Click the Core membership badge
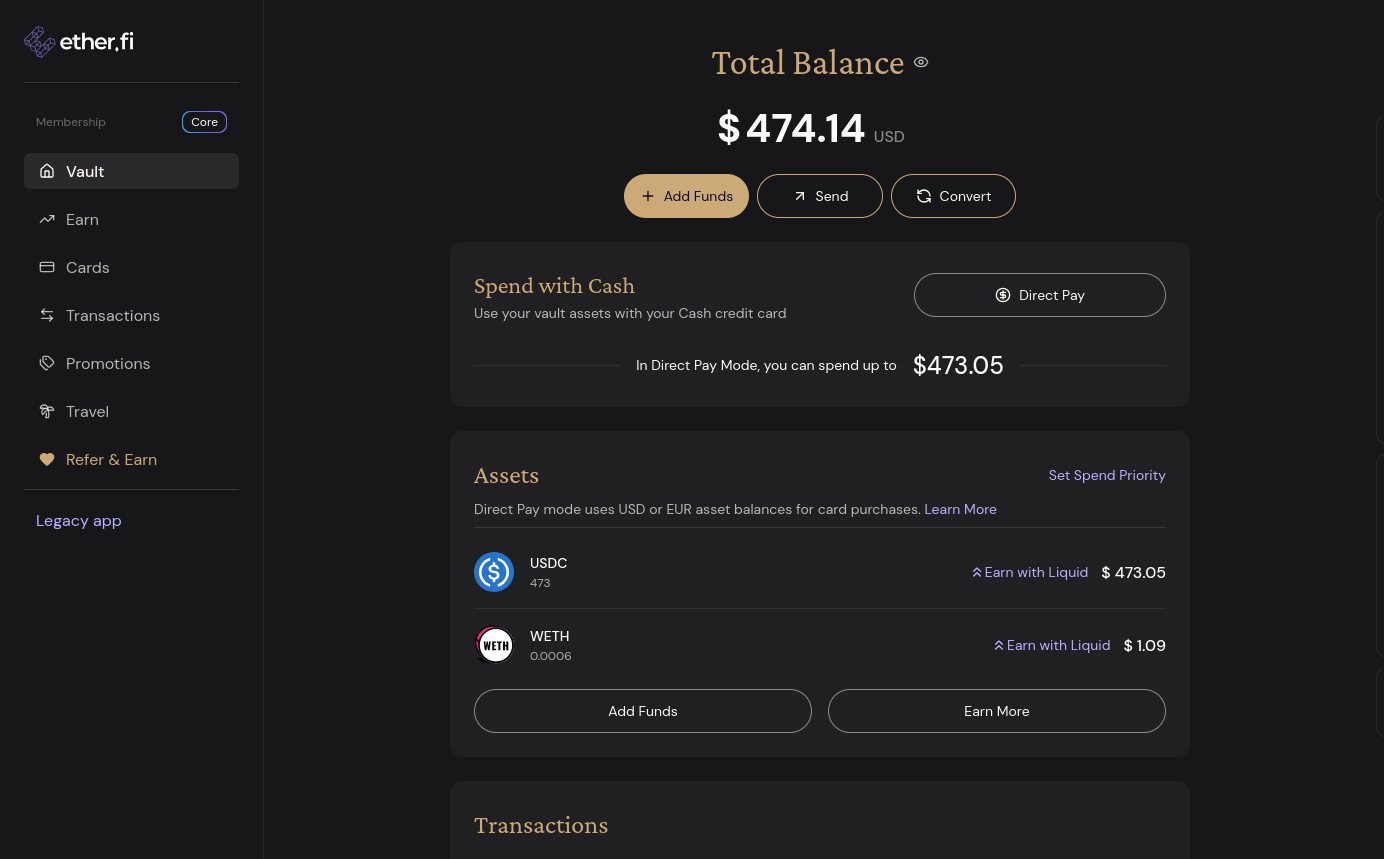Screen dimensions: 1384x859 204,122
